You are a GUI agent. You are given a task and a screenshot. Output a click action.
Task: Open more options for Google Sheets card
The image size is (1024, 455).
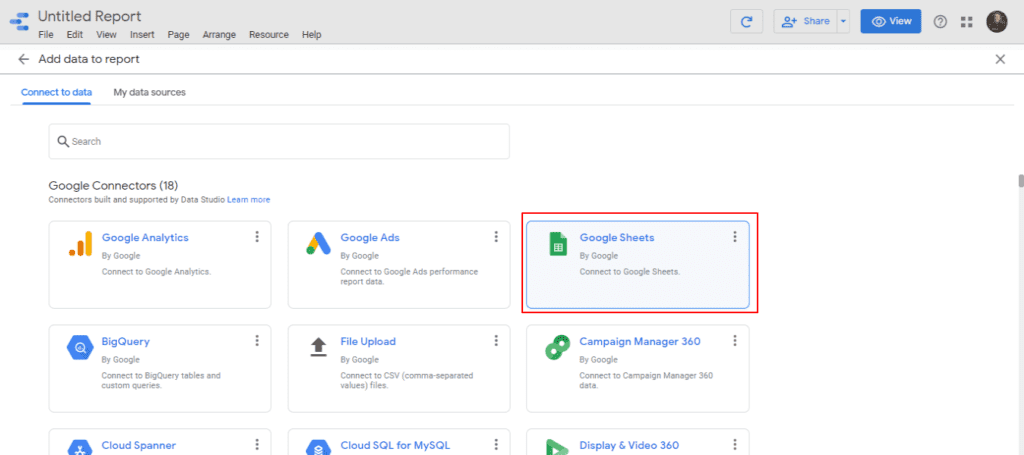(x=735, y=237)
